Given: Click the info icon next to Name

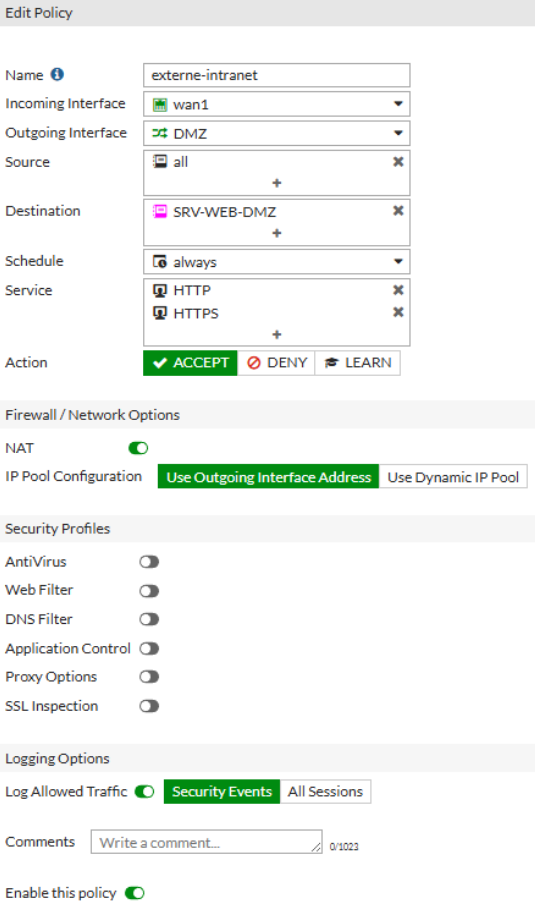Looking at the screenshot, I should point(57,75).
